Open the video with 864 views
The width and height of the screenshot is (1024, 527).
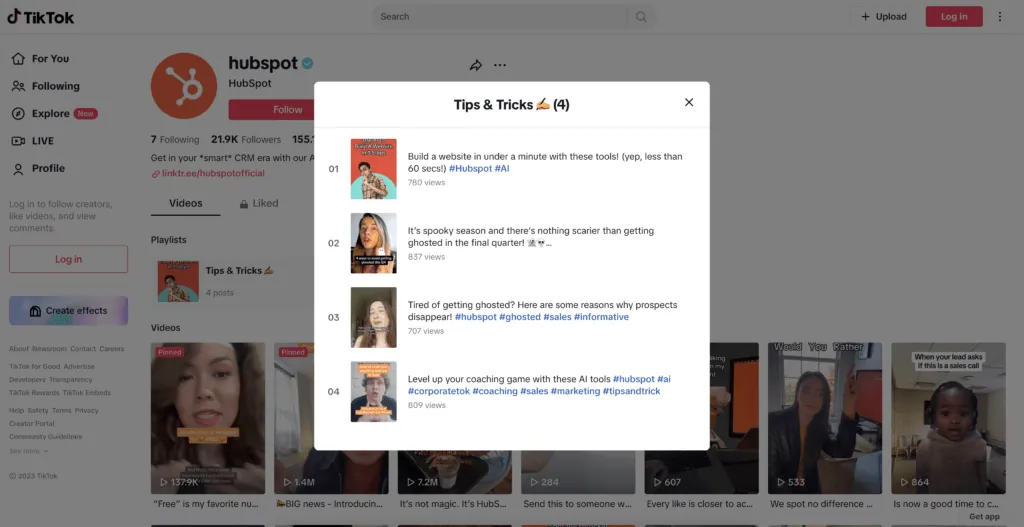pos(948,418)
